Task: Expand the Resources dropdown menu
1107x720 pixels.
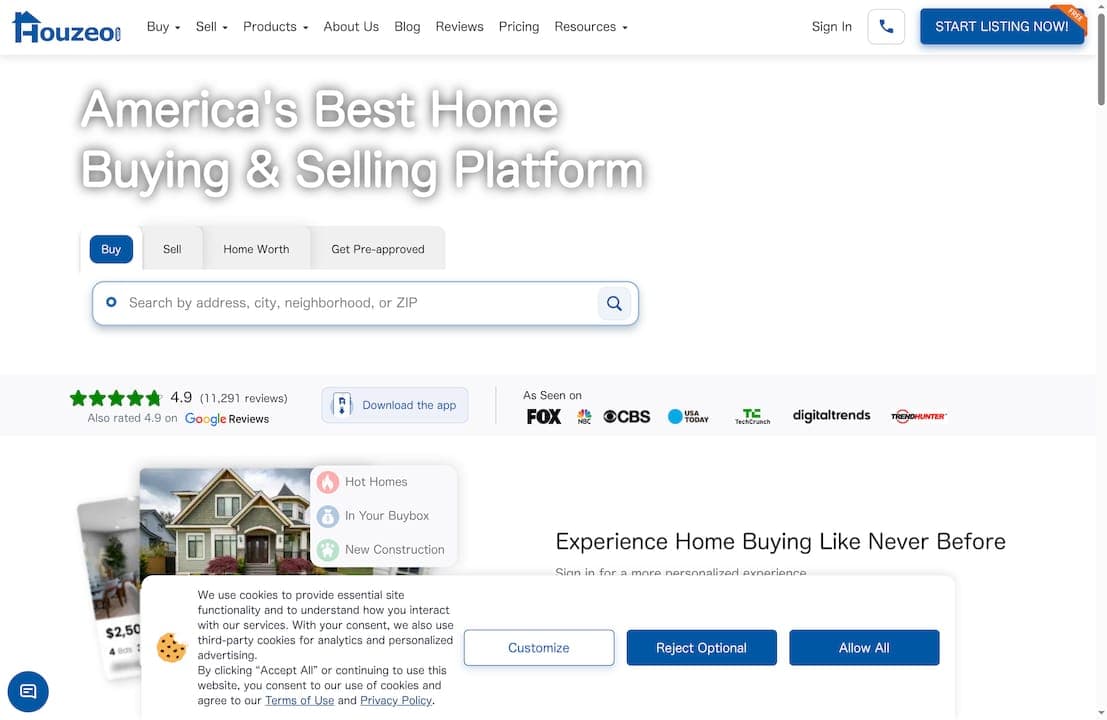Action: click(x=590, y=27)
